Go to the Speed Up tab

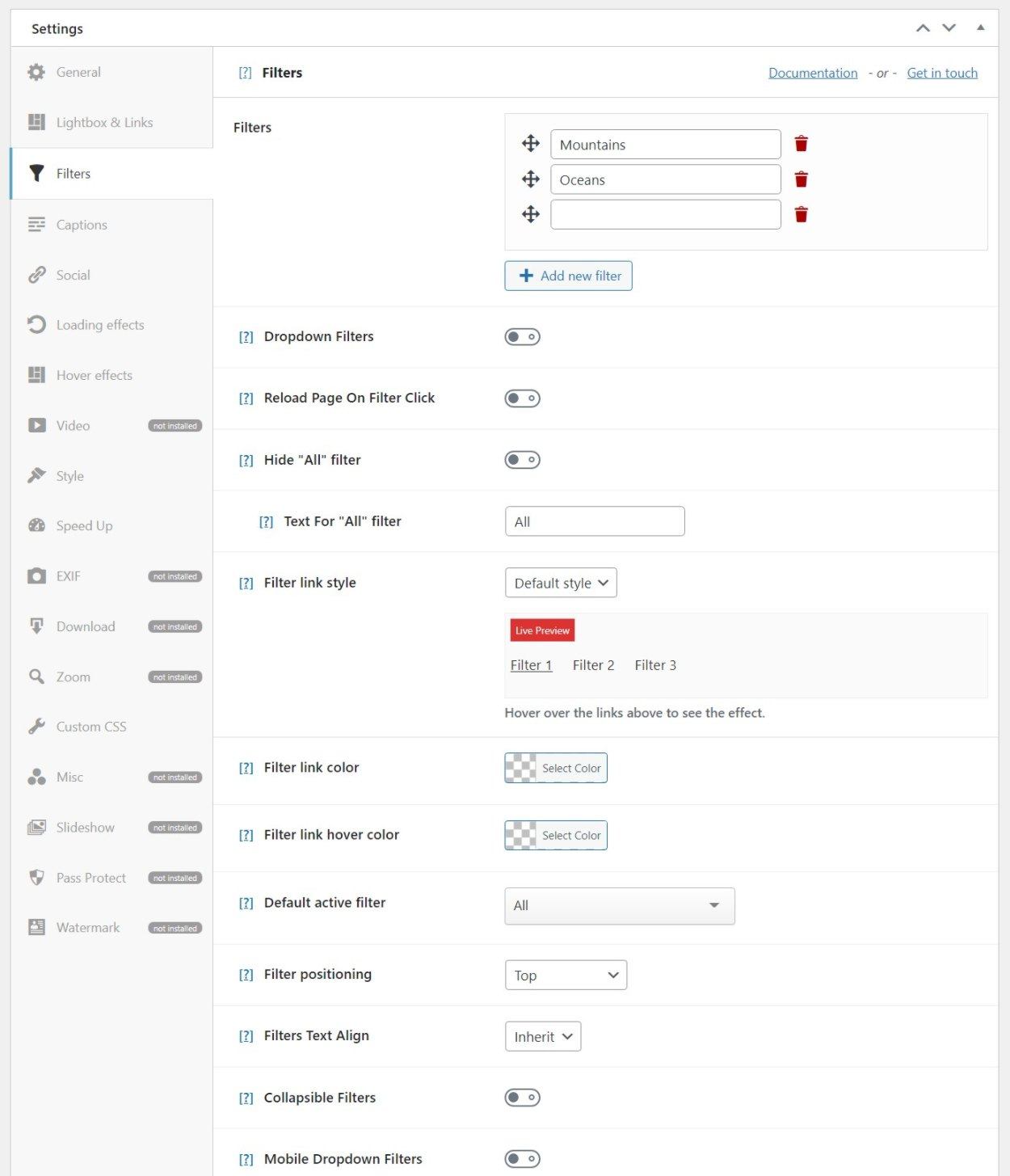(112, 525)
